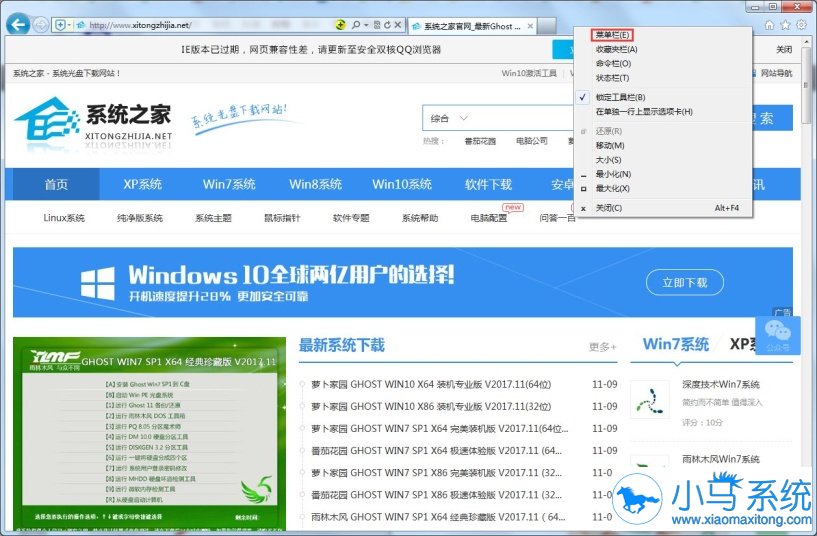This screenshot has width=817, height=536.
Task: Open the 电脑配置 sub-nav link
Action: (x=488, y=218)
